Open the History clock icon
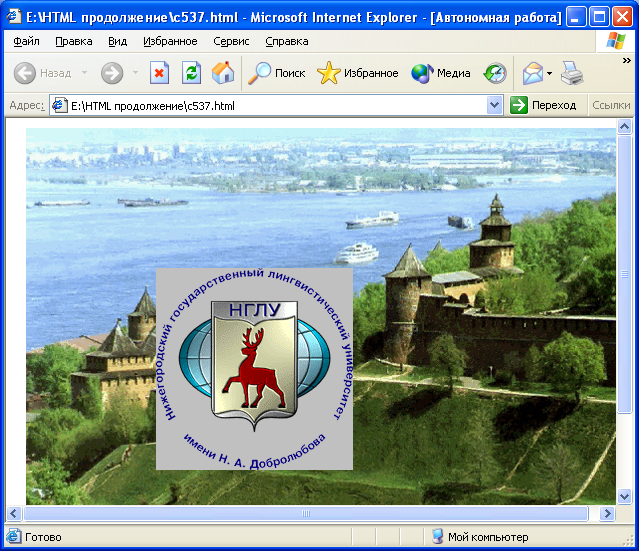Viewport: 639px width, 551px height. tap(495, 73)
